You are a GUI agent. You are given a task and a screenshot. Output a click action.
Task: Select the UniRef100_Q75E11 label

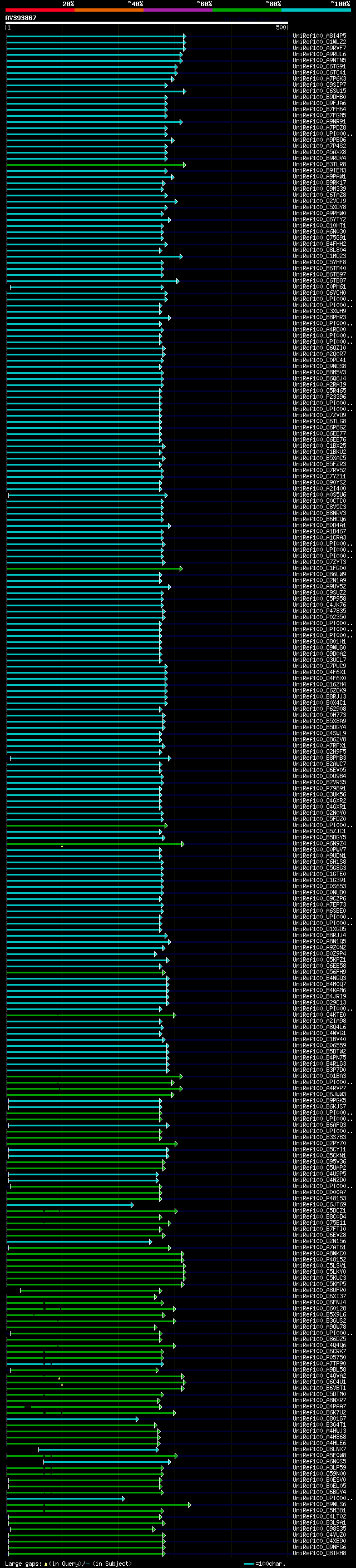319,1223
